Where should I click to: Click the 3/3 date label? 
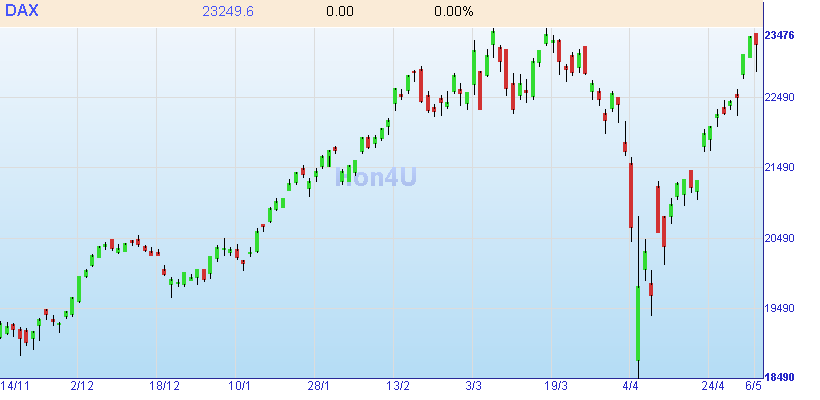474,386
